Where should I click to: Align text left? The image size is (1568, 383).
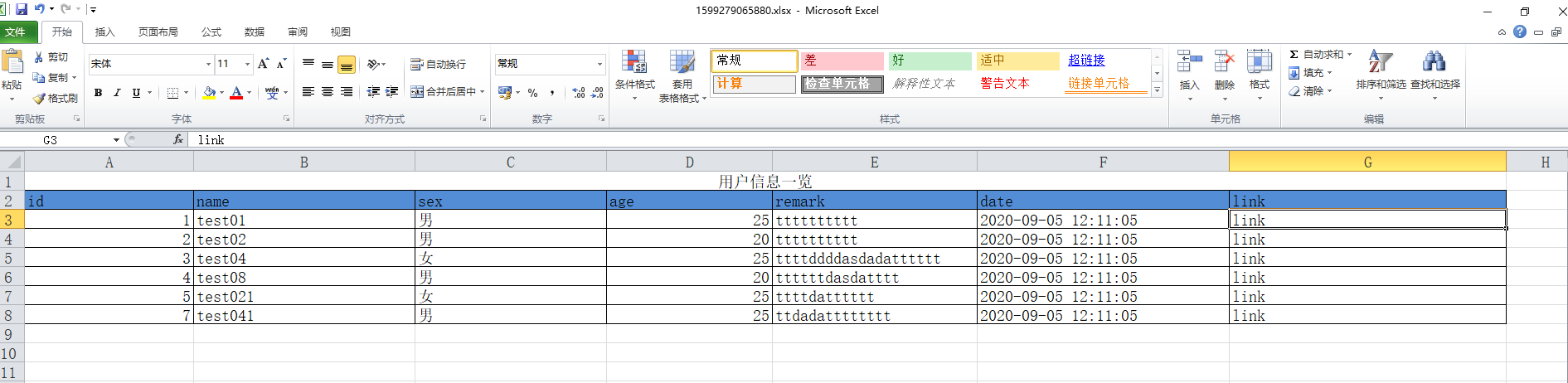(308, 92)
